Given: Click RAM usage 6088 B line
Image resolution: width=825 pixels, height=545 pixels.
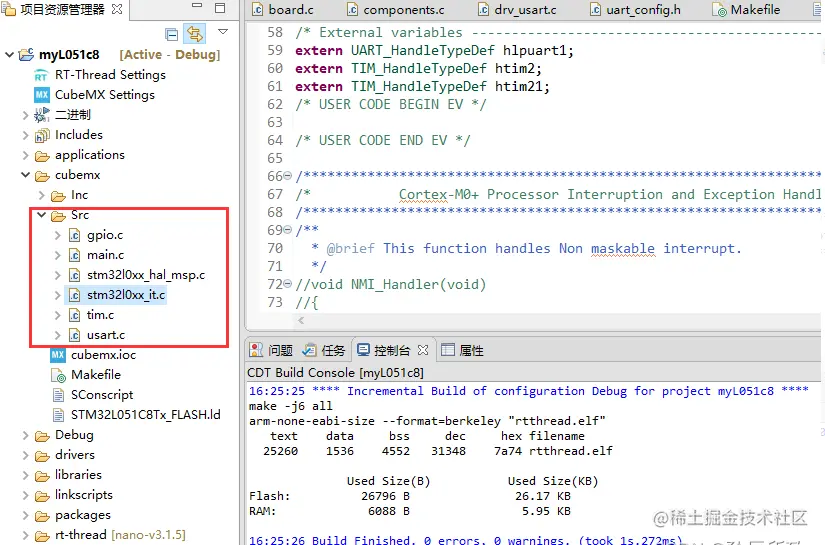Looking at the screenshot, I should [409, 511].
